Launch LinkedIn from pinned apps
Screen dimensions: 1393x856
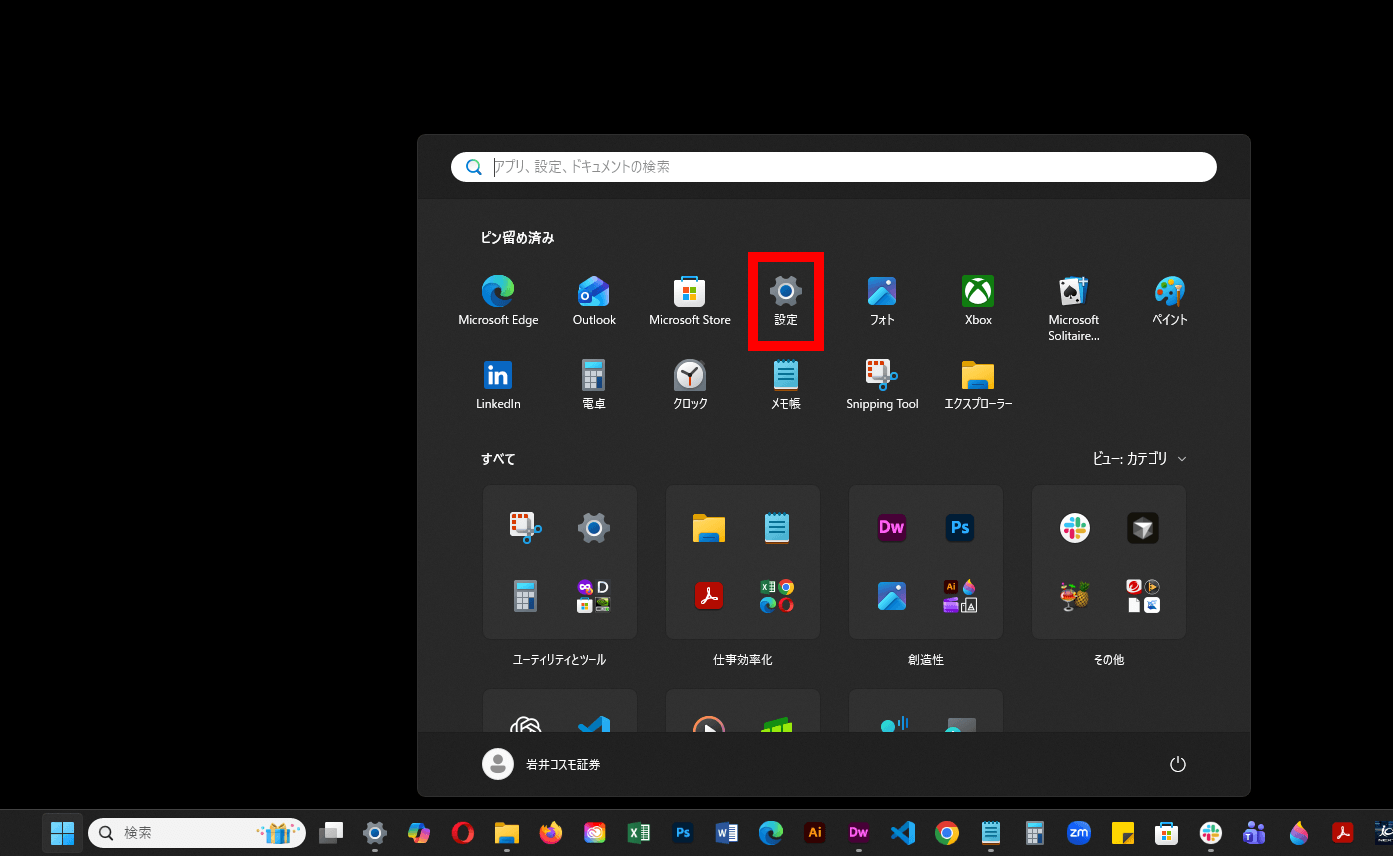pyautogui.click(x=498, y=385)
